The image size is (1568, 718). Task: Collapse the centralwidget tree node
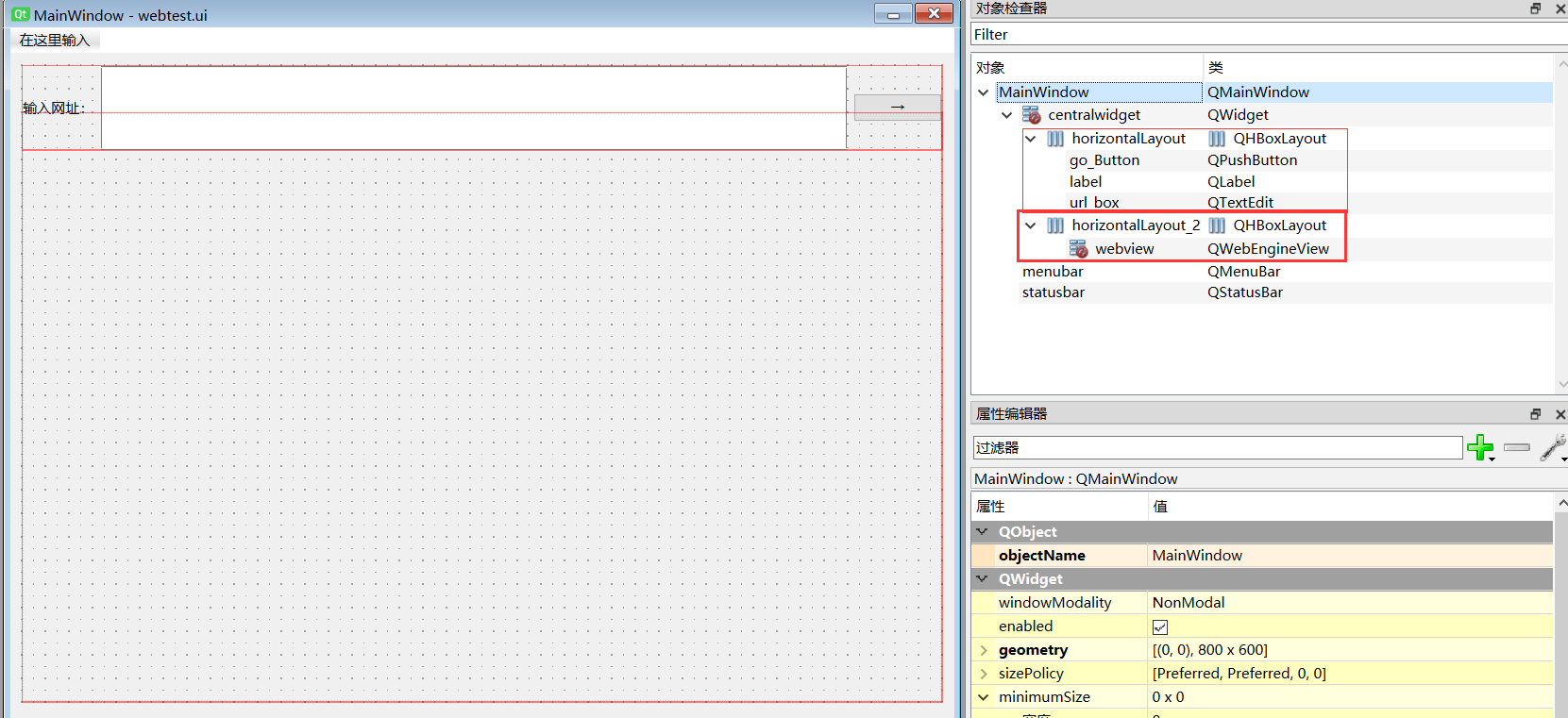[x=1007, y=115]
